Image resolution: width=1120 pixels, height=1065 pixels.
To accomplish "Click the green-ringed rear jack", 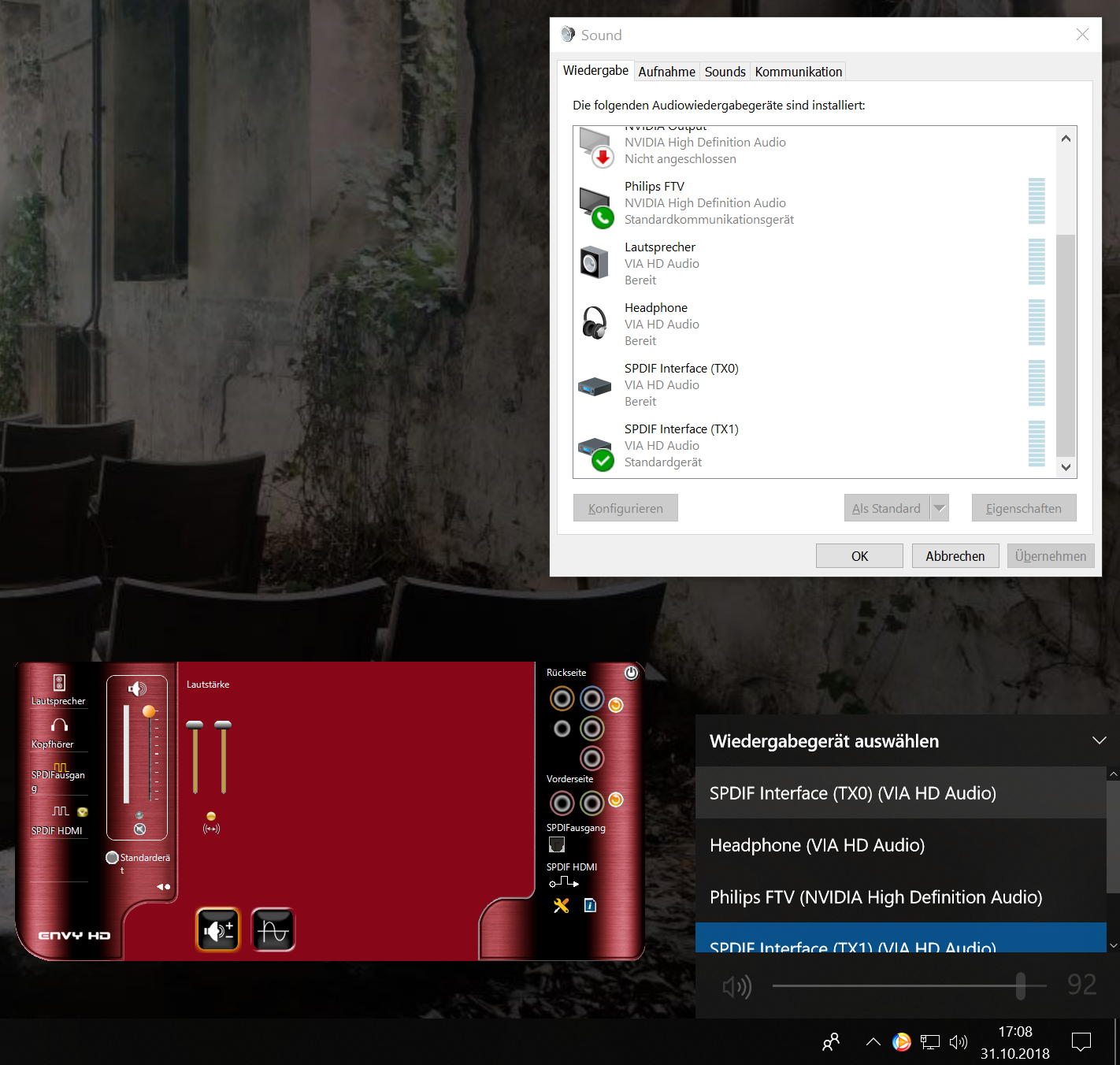I will point(592,729).
